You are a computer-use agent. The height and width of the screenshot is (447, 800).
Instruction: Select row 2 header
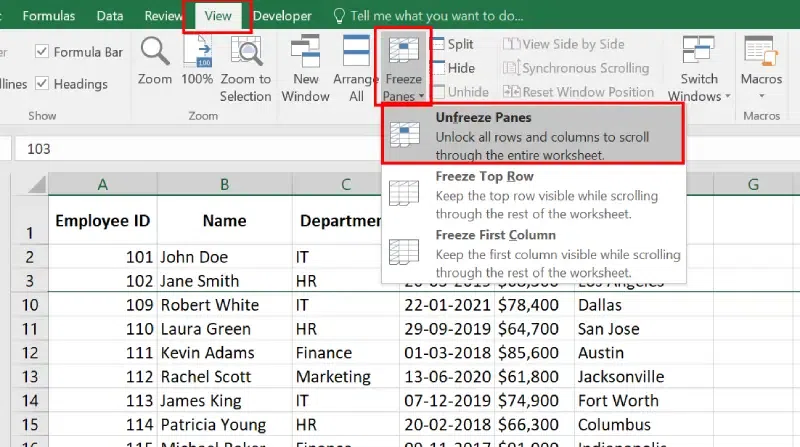(x=30, y=257)
